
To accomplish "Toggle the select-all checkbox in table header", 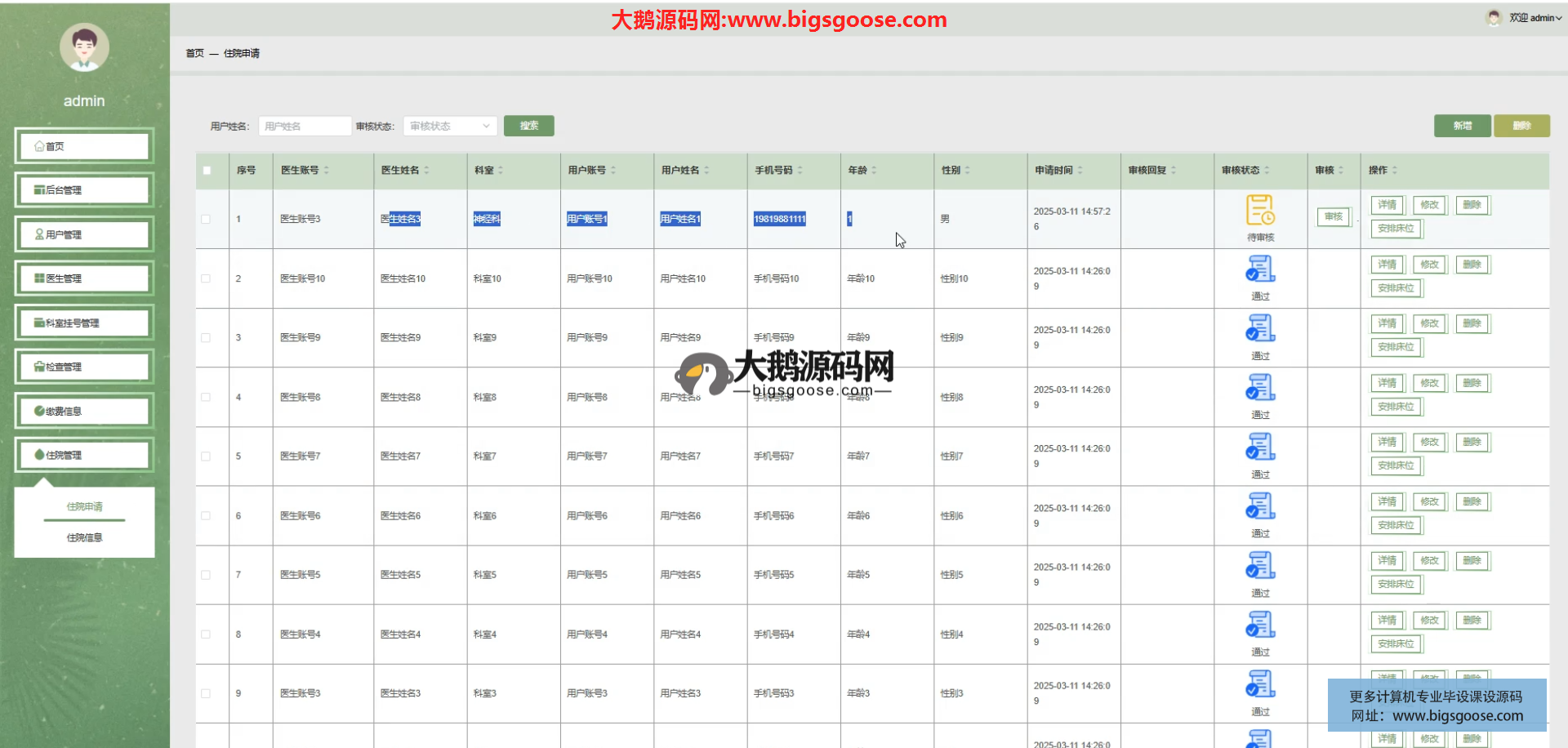I will pyautogui.click(x=207, y=171).
